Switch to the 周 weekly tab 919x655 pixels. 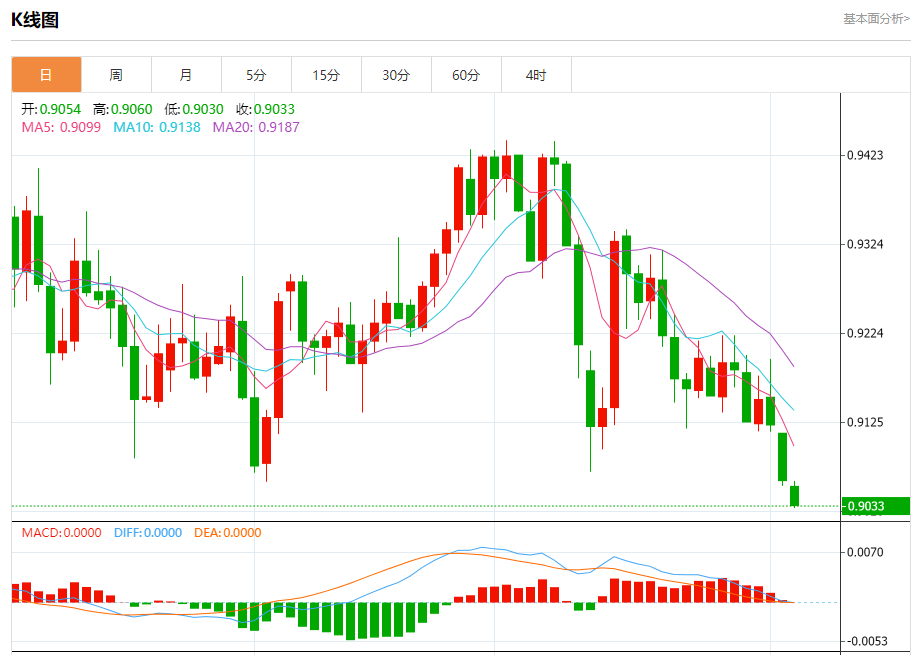click(116, 75)
